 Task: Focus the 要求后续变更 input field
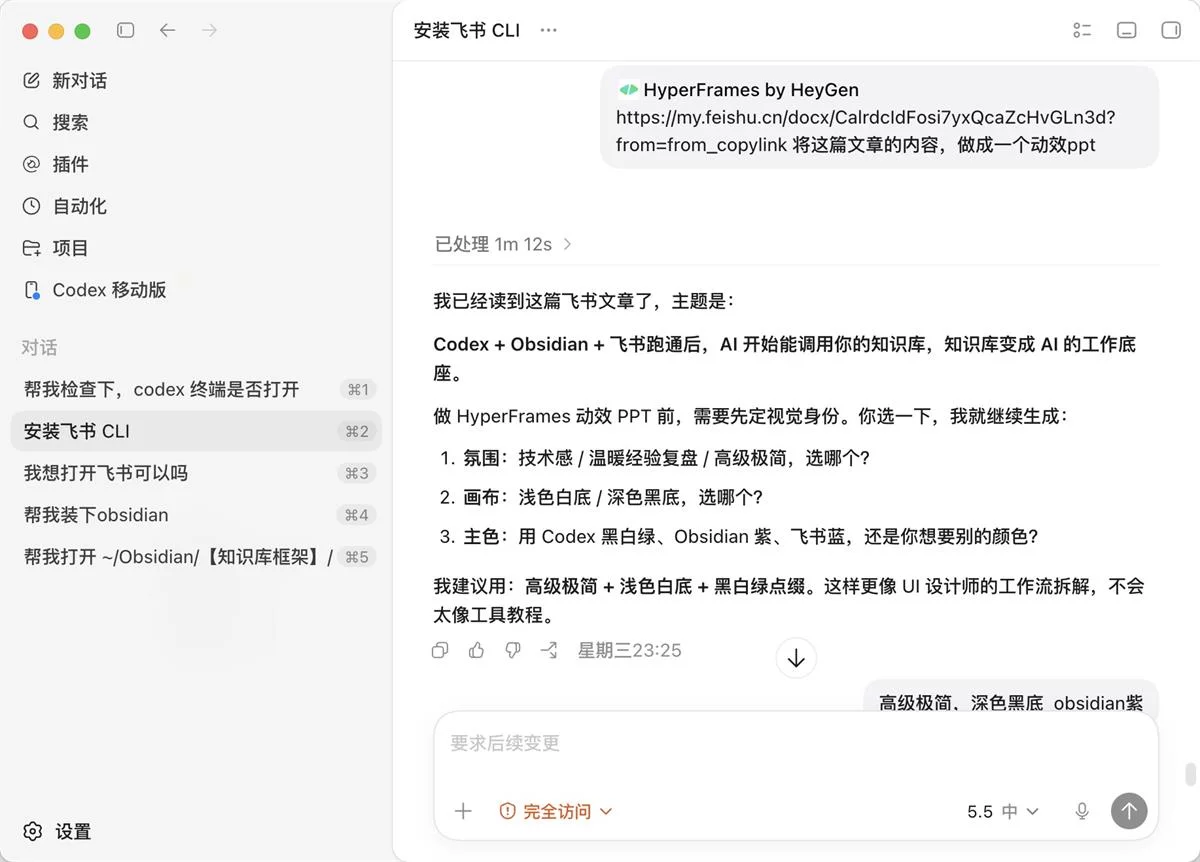coord(796,744)
